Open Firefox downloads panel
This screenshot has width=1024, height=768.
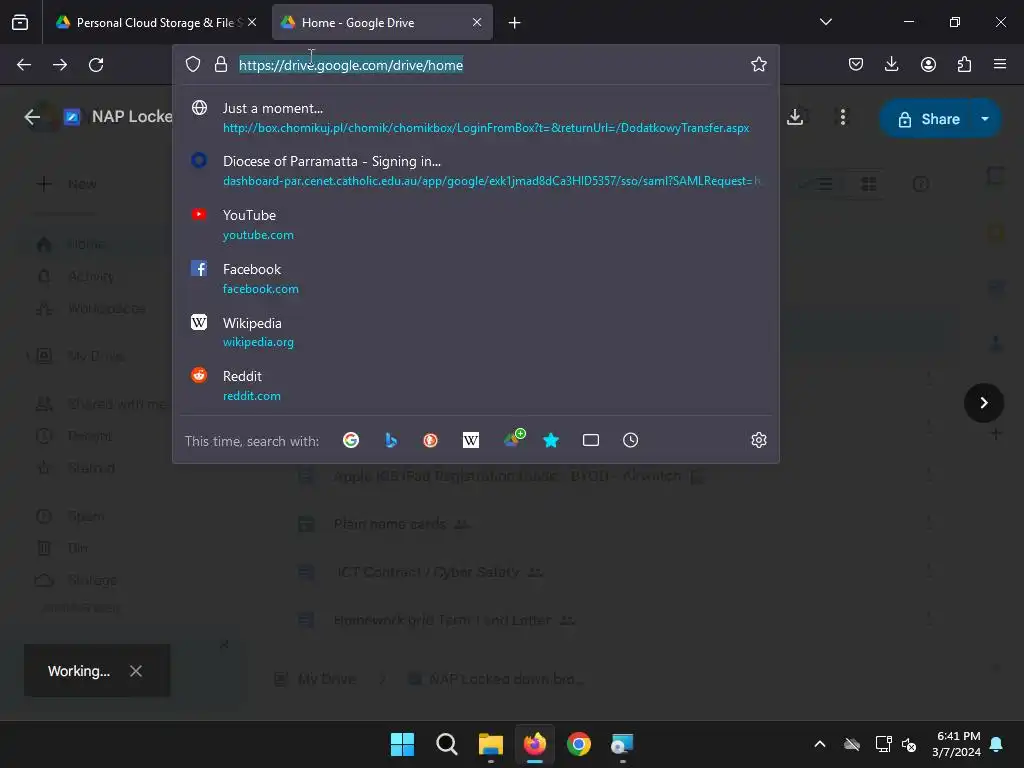[x=891, y=64]
